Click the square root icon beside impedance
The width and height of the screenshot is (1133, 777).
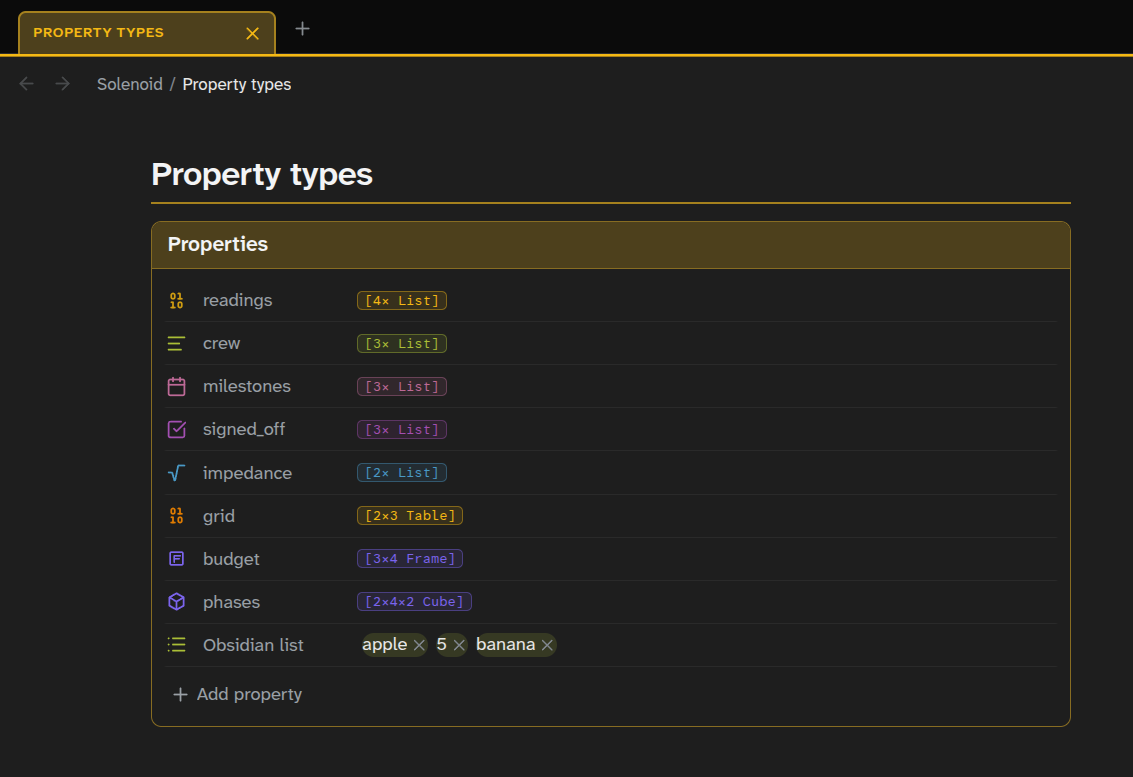point(176,473)
